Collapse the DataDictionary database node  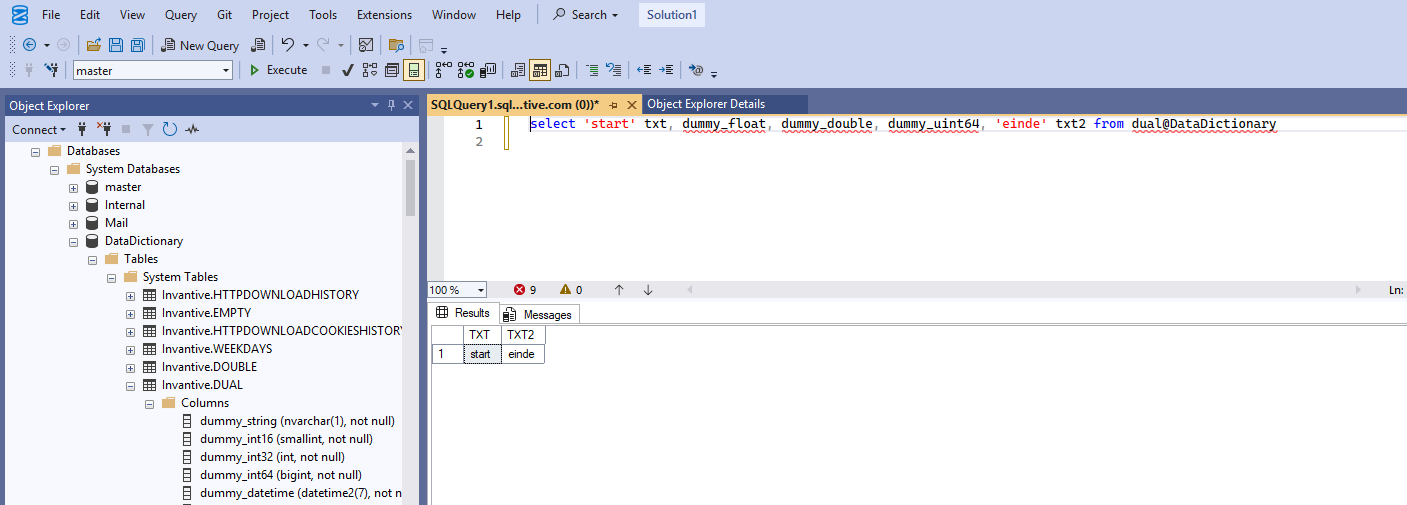pyautogui.click(x=73, y=241)
